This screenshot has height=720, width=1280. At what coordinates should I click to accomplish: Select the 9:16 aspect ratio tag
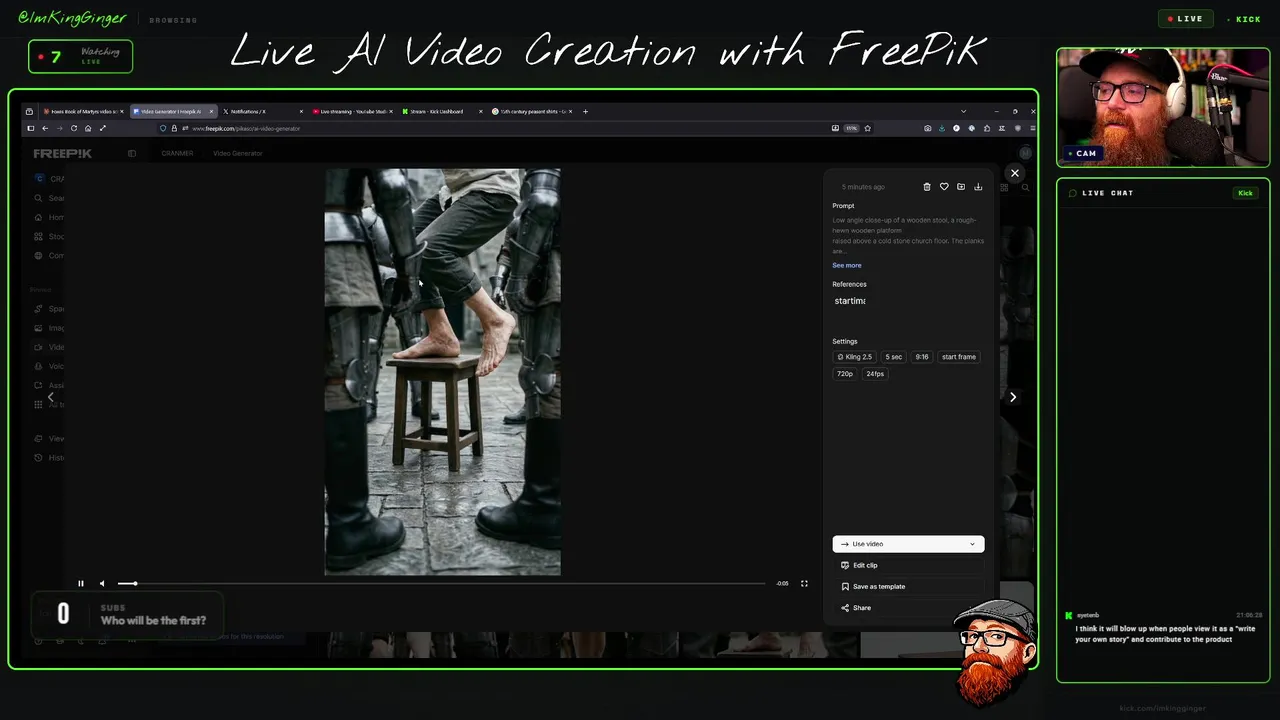[x=922, y=357]
